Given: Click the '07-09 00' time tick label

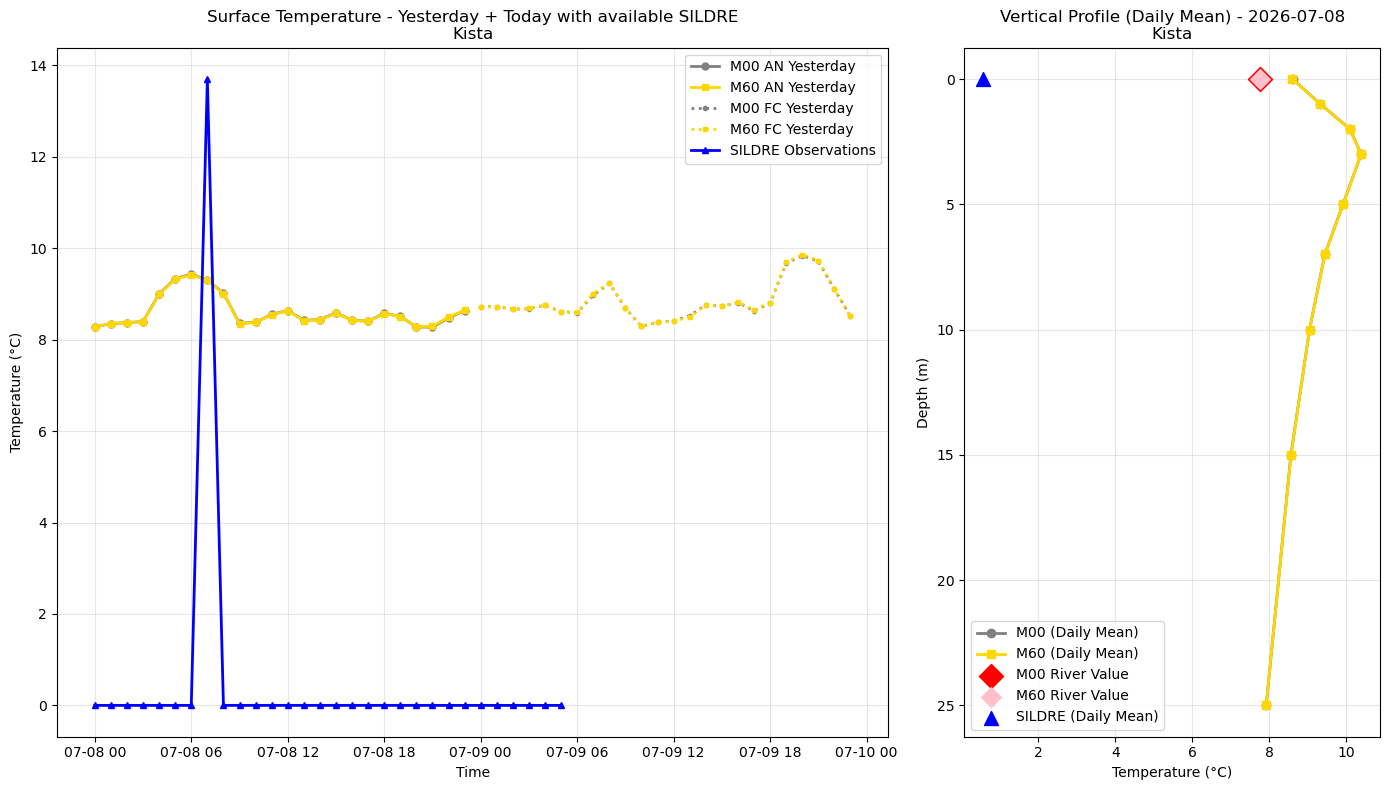Looking at the screenshot, I should (481, 752).
